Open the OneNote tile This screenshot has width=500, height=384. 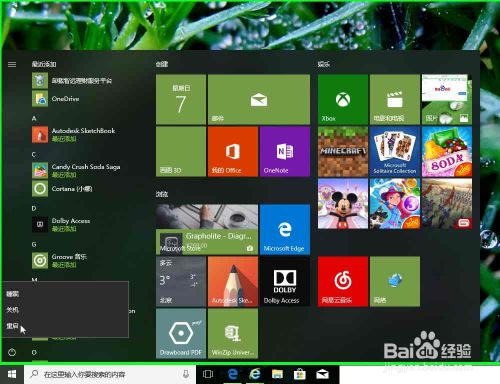tap(285, 151)
